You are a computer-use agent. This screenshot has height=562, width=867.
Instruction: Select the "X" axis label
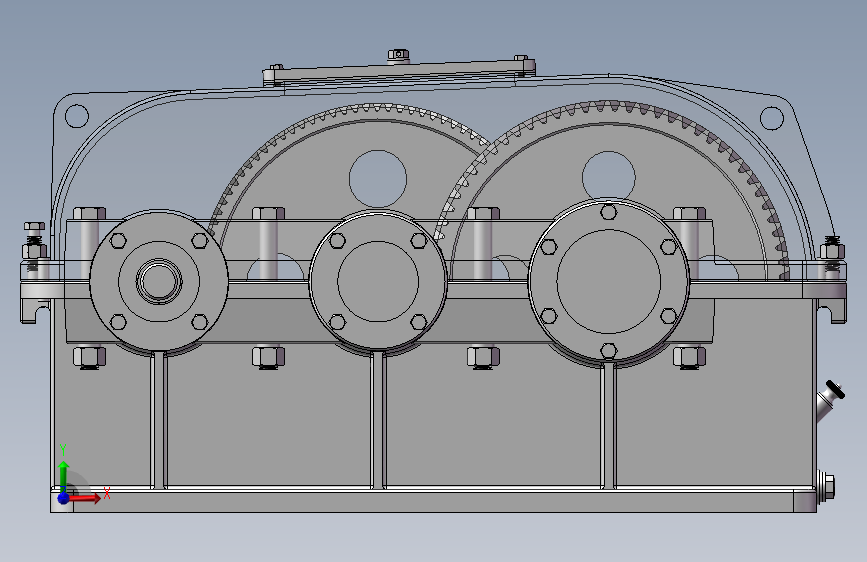click(107, 493)
